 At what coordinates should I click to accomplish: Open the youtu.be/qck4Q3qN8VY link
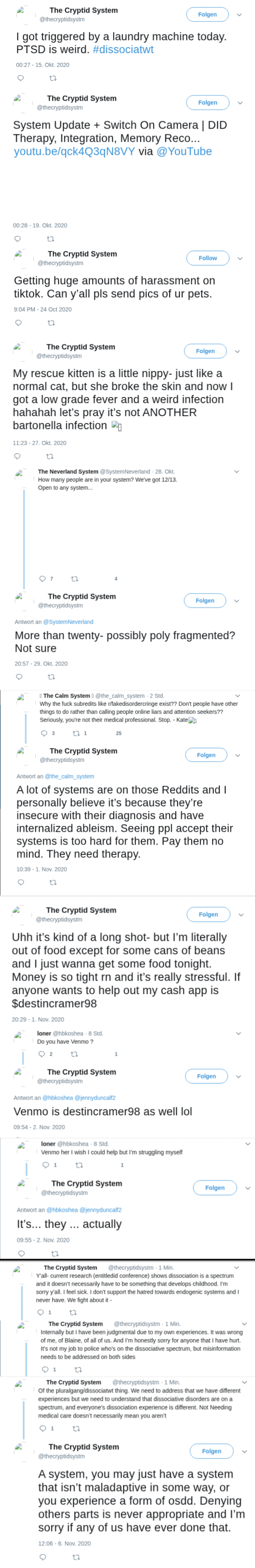[x=74, y=152]
